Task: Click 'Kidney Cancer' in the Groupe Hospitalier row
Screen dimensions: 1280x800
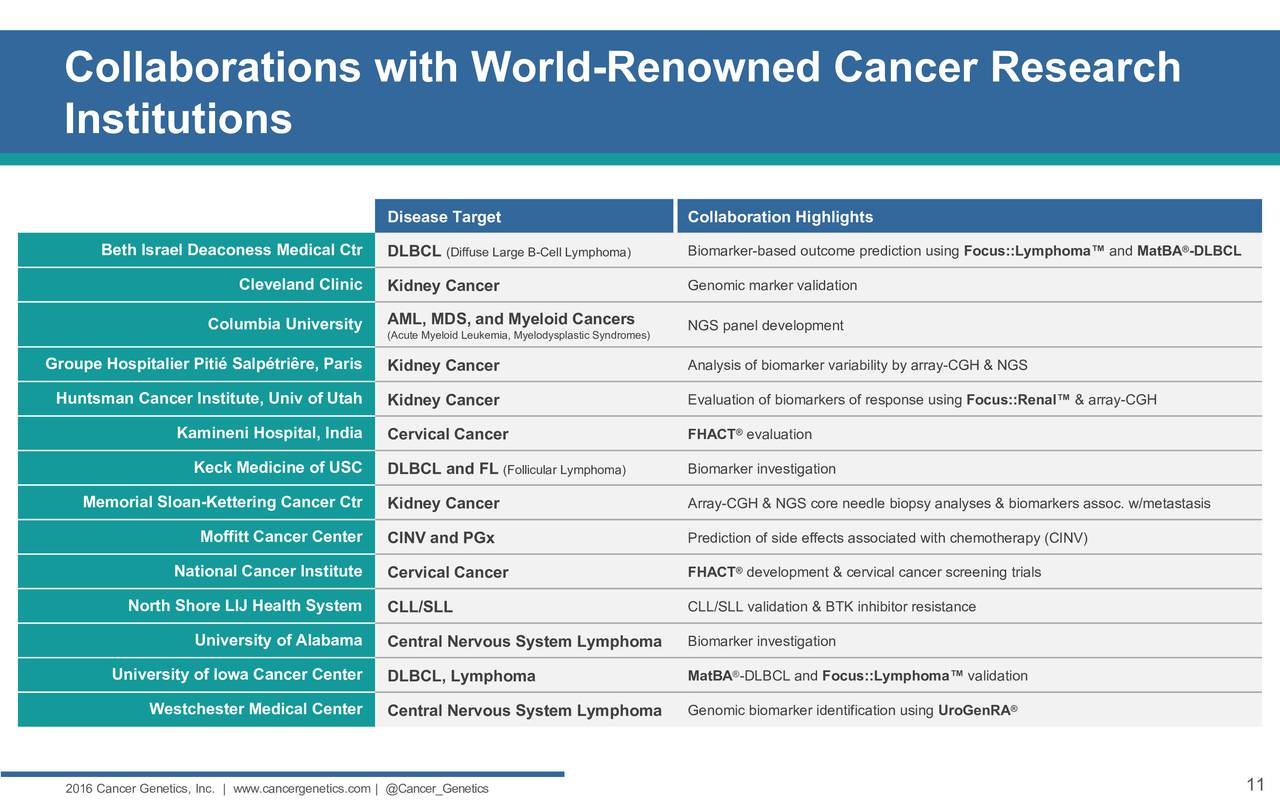Action: point(443,366)
